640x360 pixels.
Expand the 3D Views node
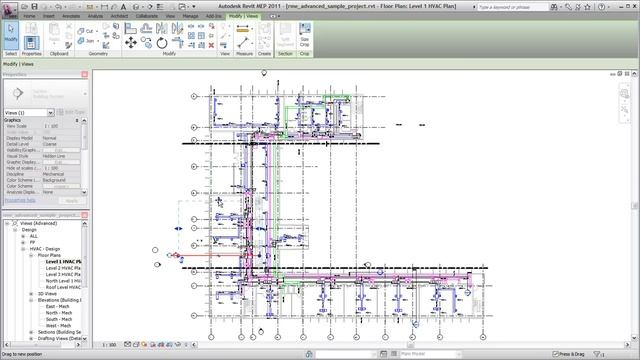pyautogui.click(x=31, y=294)
